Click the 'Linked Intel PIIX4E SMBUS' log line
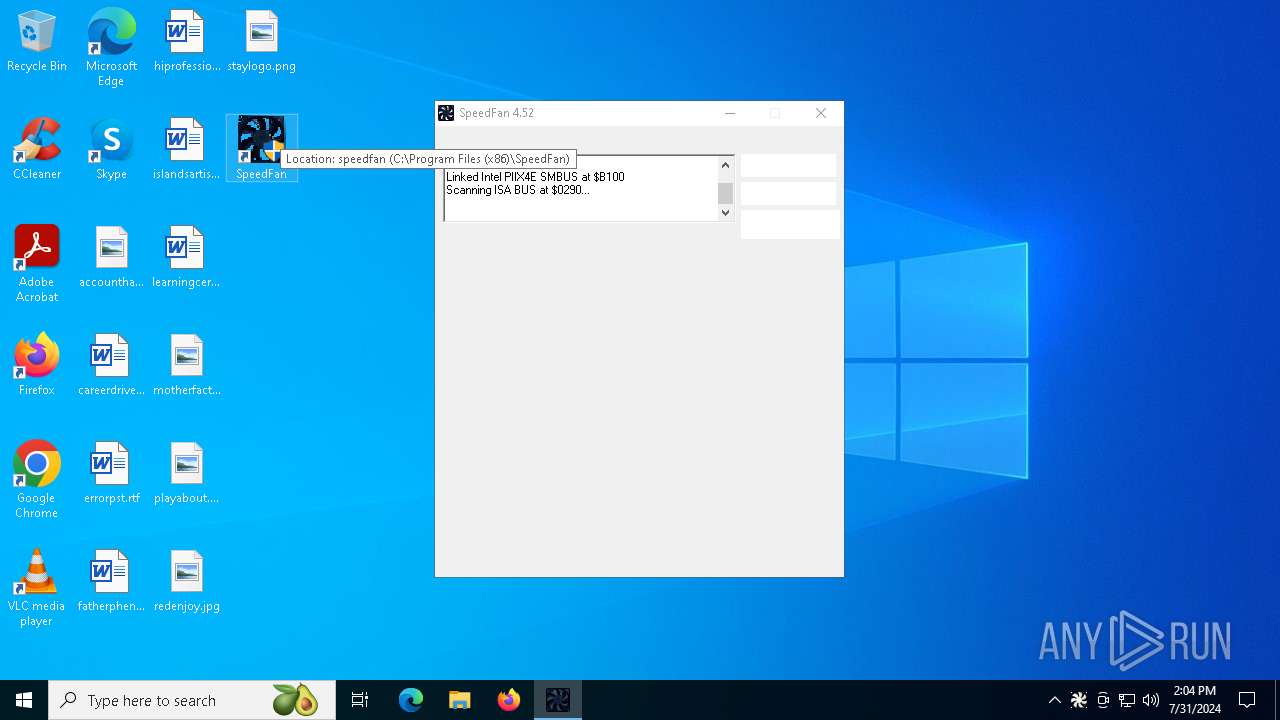Viewport: 1280px width, 720px height. tap(535, 177)
